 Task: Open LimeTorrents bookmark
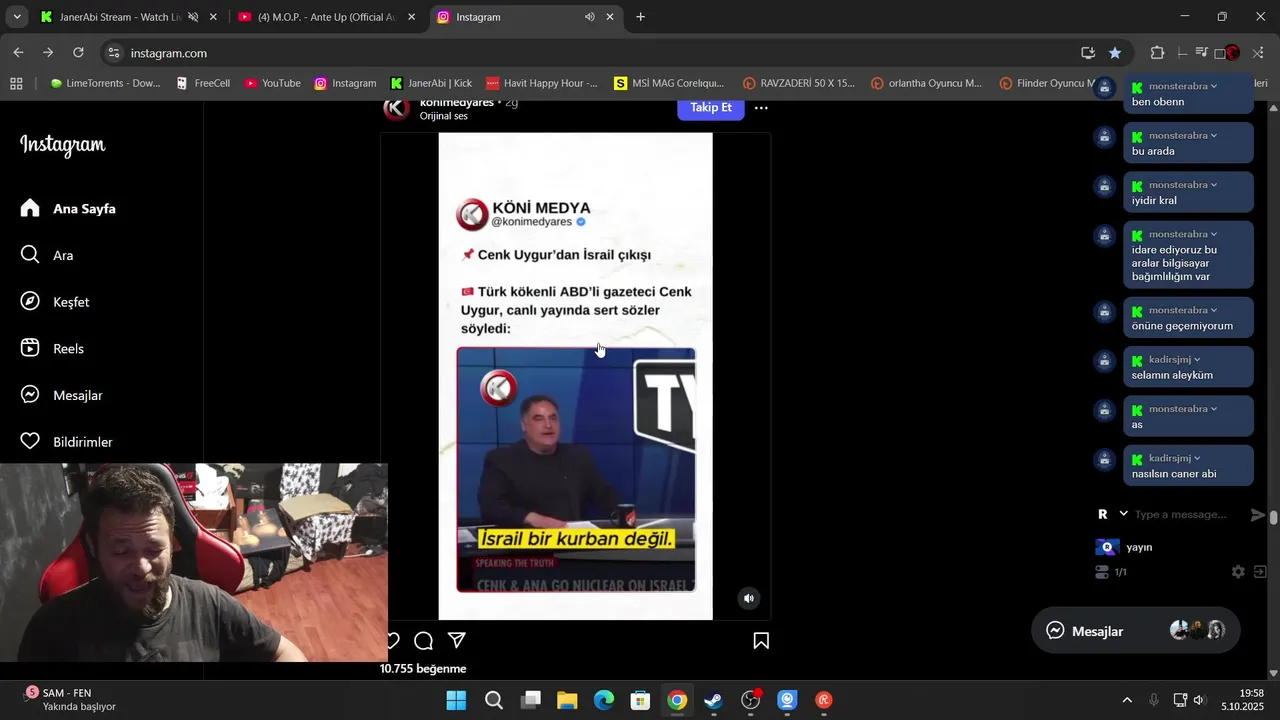[104, 83]
